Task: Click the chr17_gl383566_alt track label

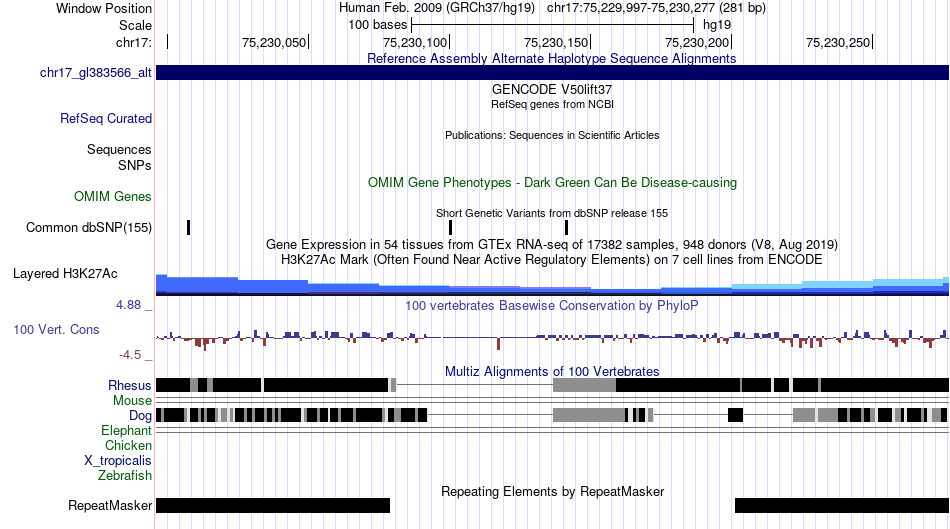Action: (96, 73)
